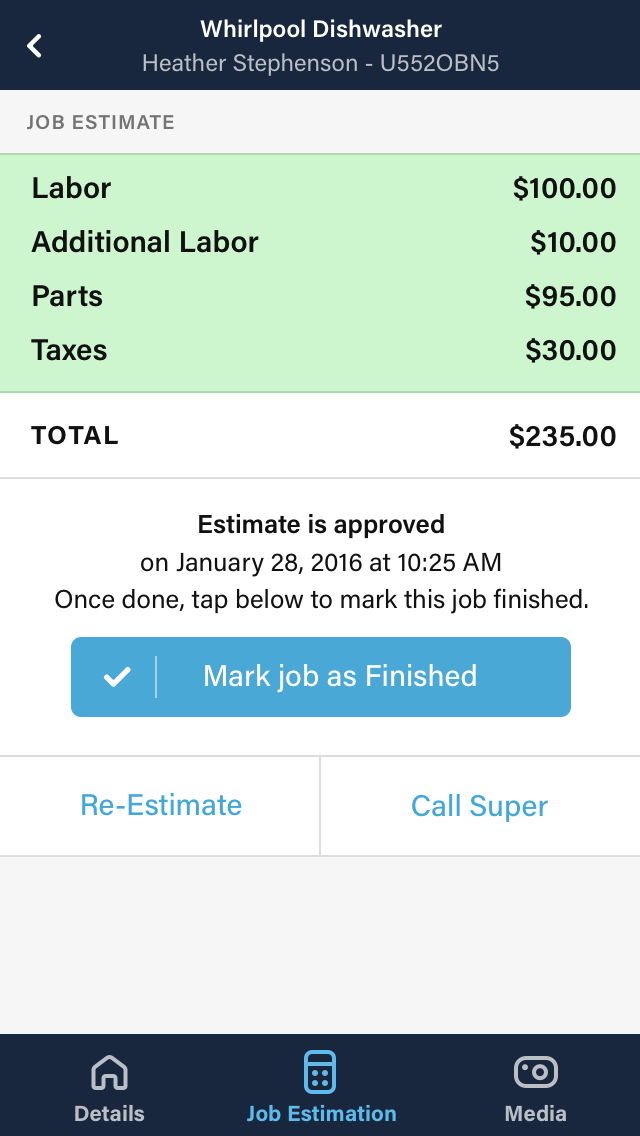Tap the back arrow icon
This screenshot has height=1136, width=640.
click(34, 46)
